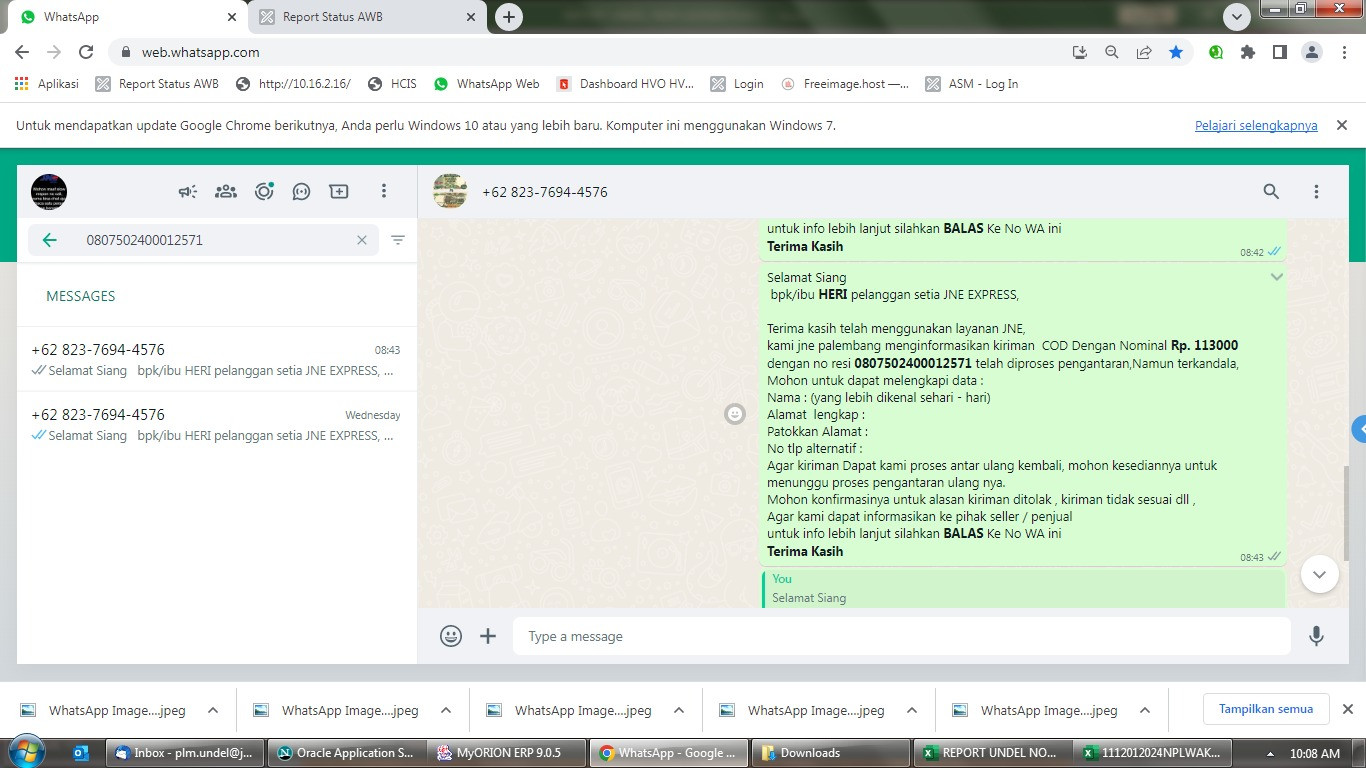Screen dimensions: 1366x768
Task: Switch to the WhatsApp browser tab
Action: [x=125, y=17]
